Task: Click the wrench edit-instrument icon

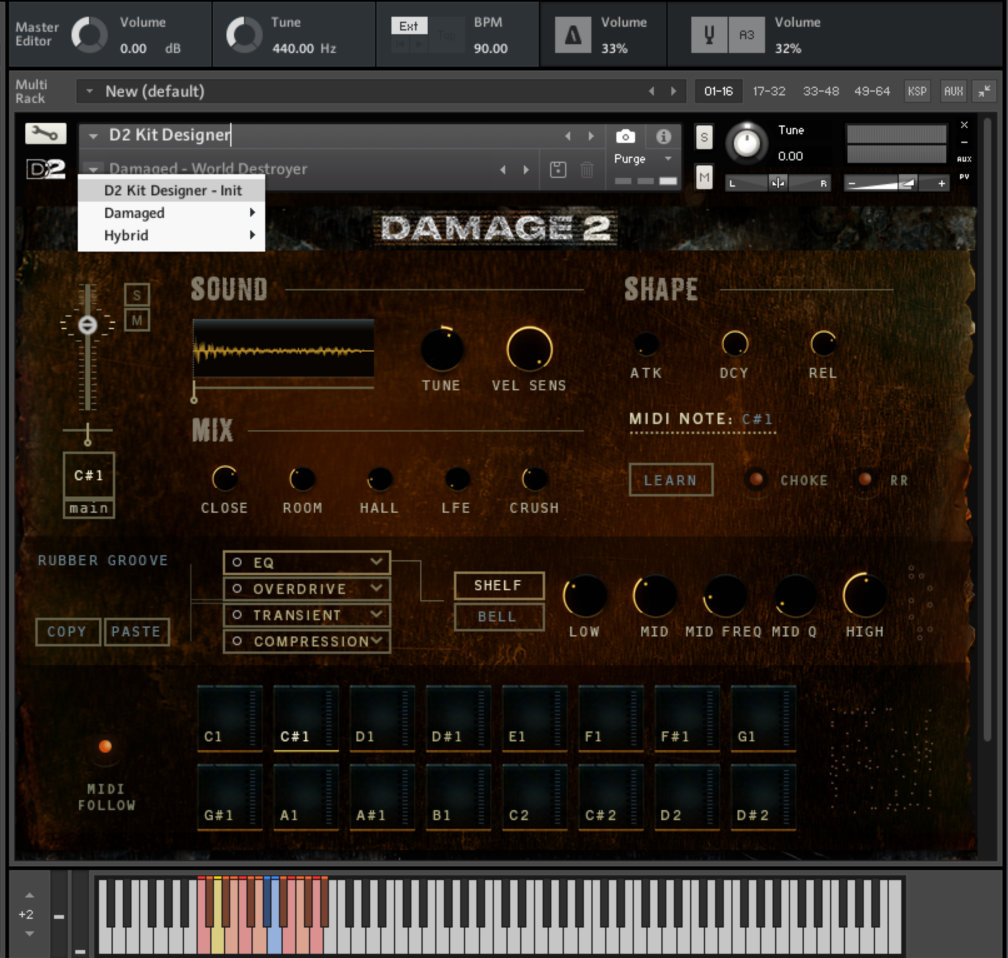Action: (45, 134)
